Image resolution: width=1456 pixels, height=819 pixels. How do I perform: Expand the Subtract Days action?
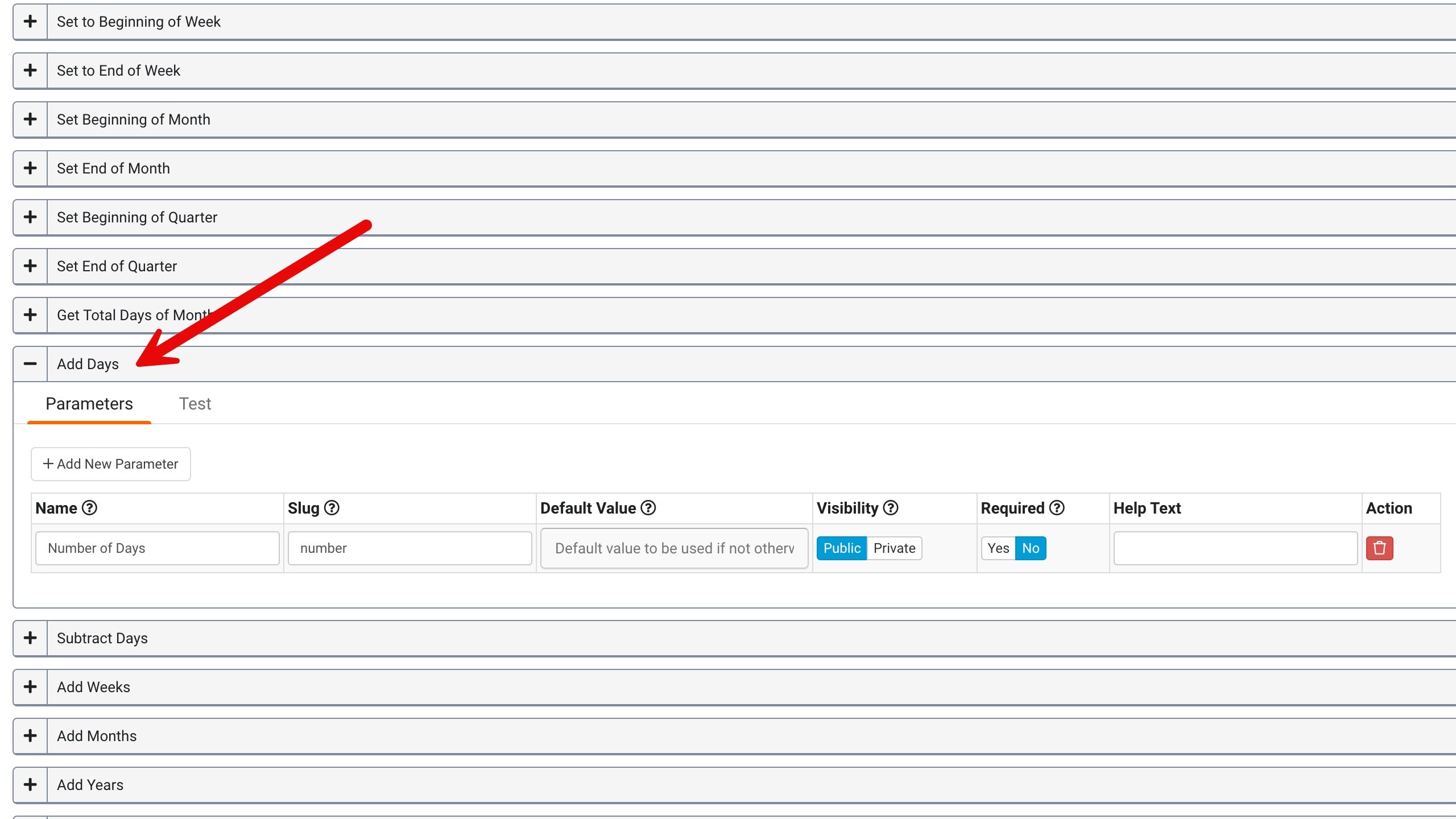(30, 637)
